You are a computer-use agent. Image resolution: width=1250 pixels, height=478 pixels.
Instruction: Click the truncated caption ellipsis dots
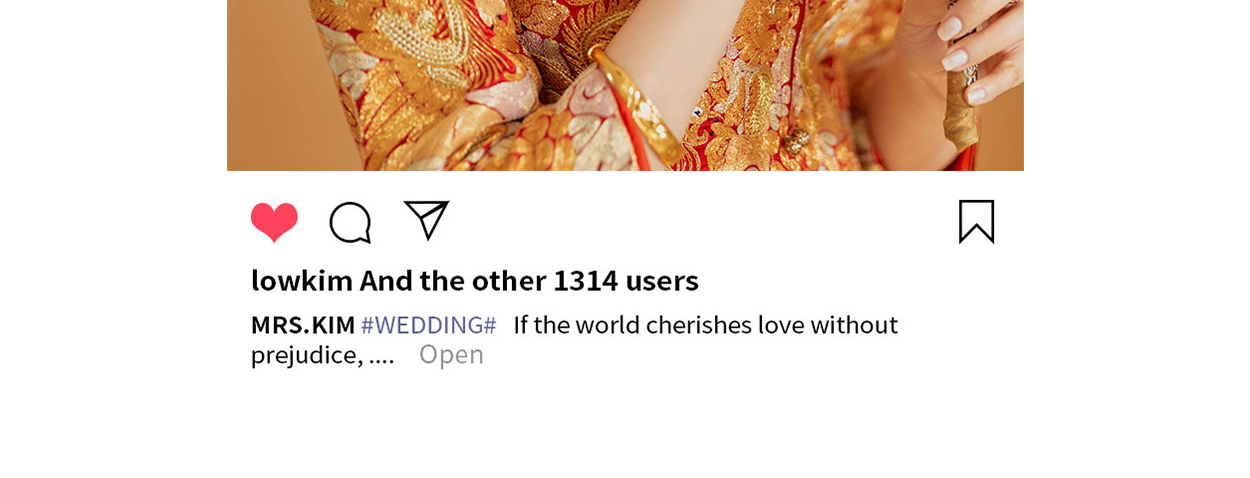click(x=381, y=356)
